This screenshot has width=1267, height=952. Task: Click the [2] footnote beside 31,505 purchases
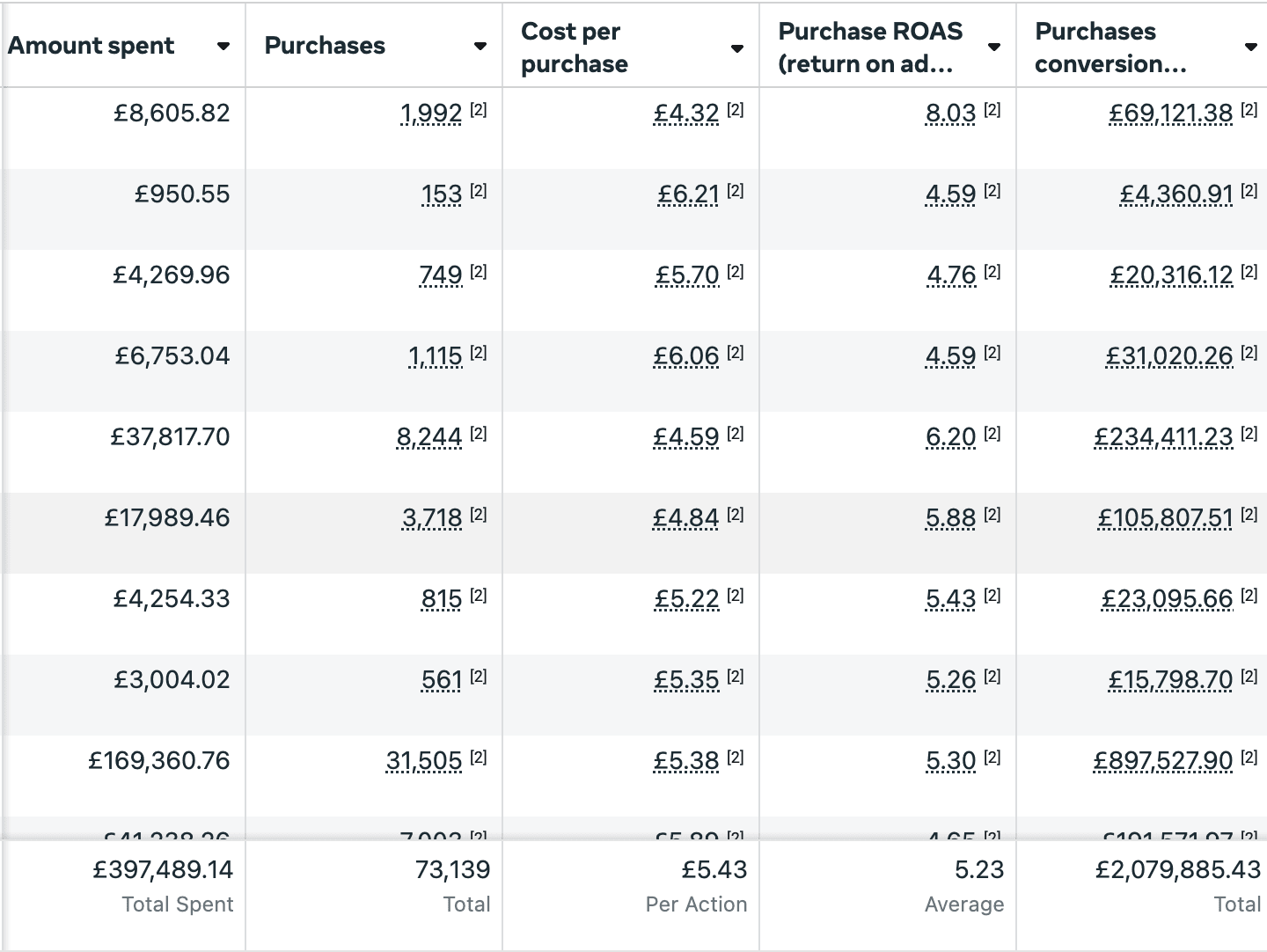(478, 758)
